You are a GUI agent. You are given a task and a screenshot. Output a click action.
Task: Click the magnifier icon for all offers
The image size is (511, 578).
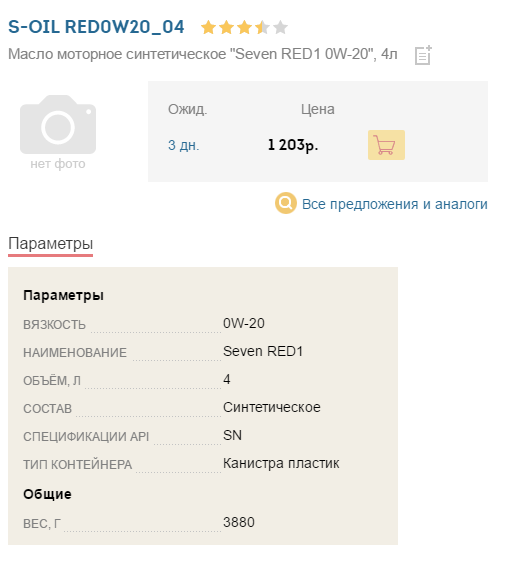[x=286, y=203]
